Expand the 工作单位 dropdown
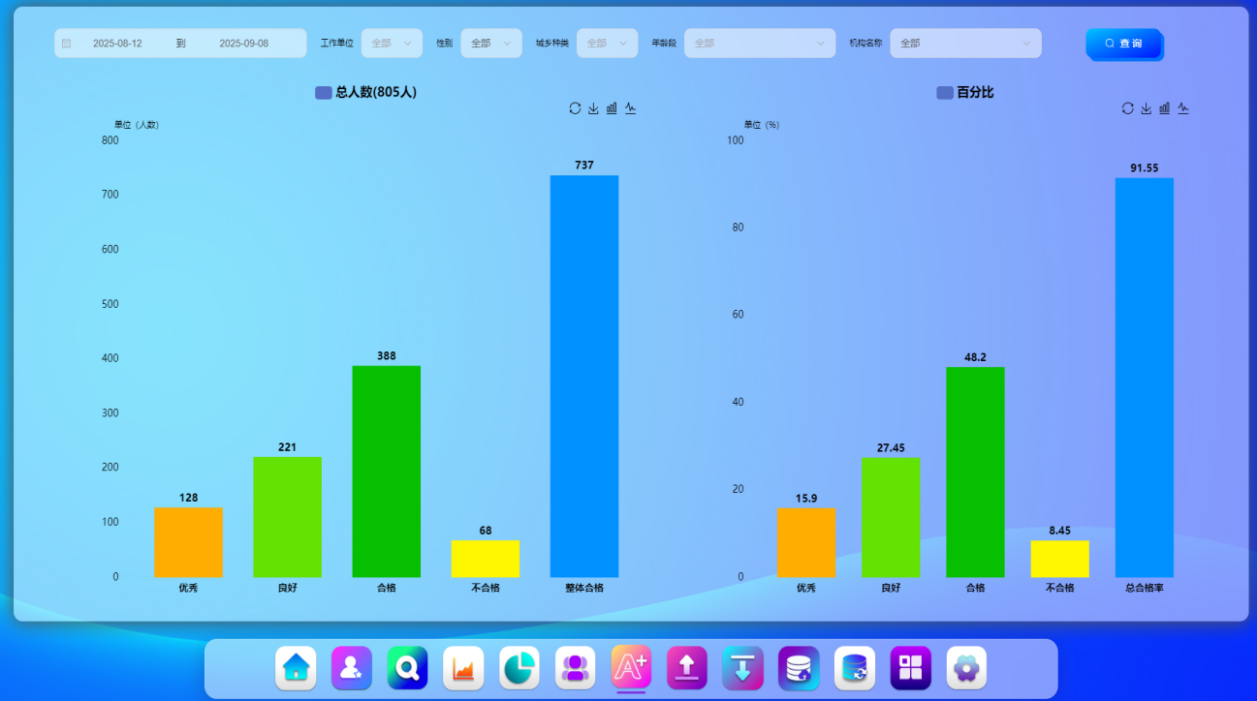The image size is (1257, 701). [x=391, y=43]
